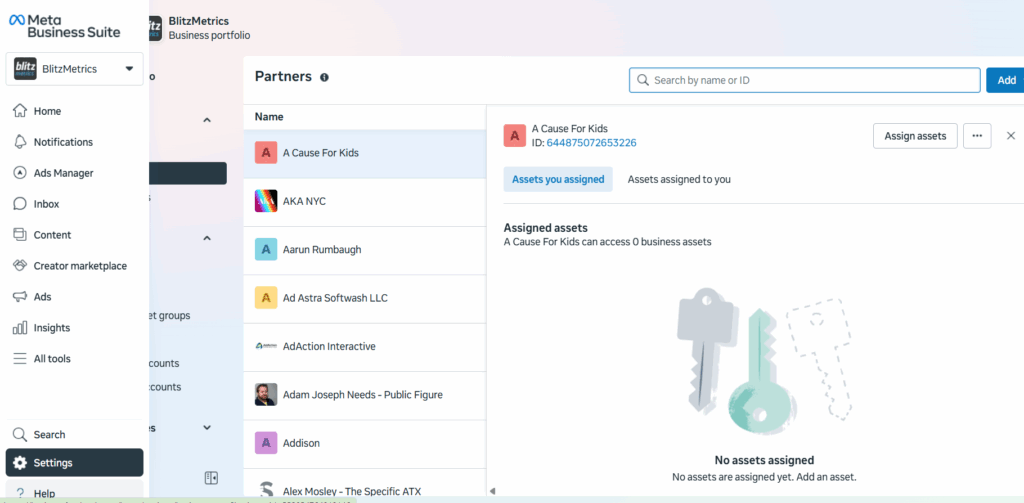Open Creator marketplace
The width and height of the screenshot is (1024, 503).
(x=79, y=266)
